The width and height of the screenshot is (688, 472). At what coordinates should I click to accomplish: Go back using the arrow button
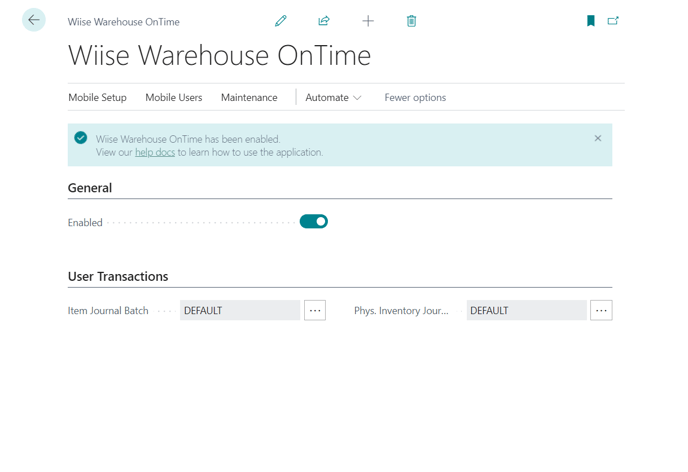click(34, 20)
